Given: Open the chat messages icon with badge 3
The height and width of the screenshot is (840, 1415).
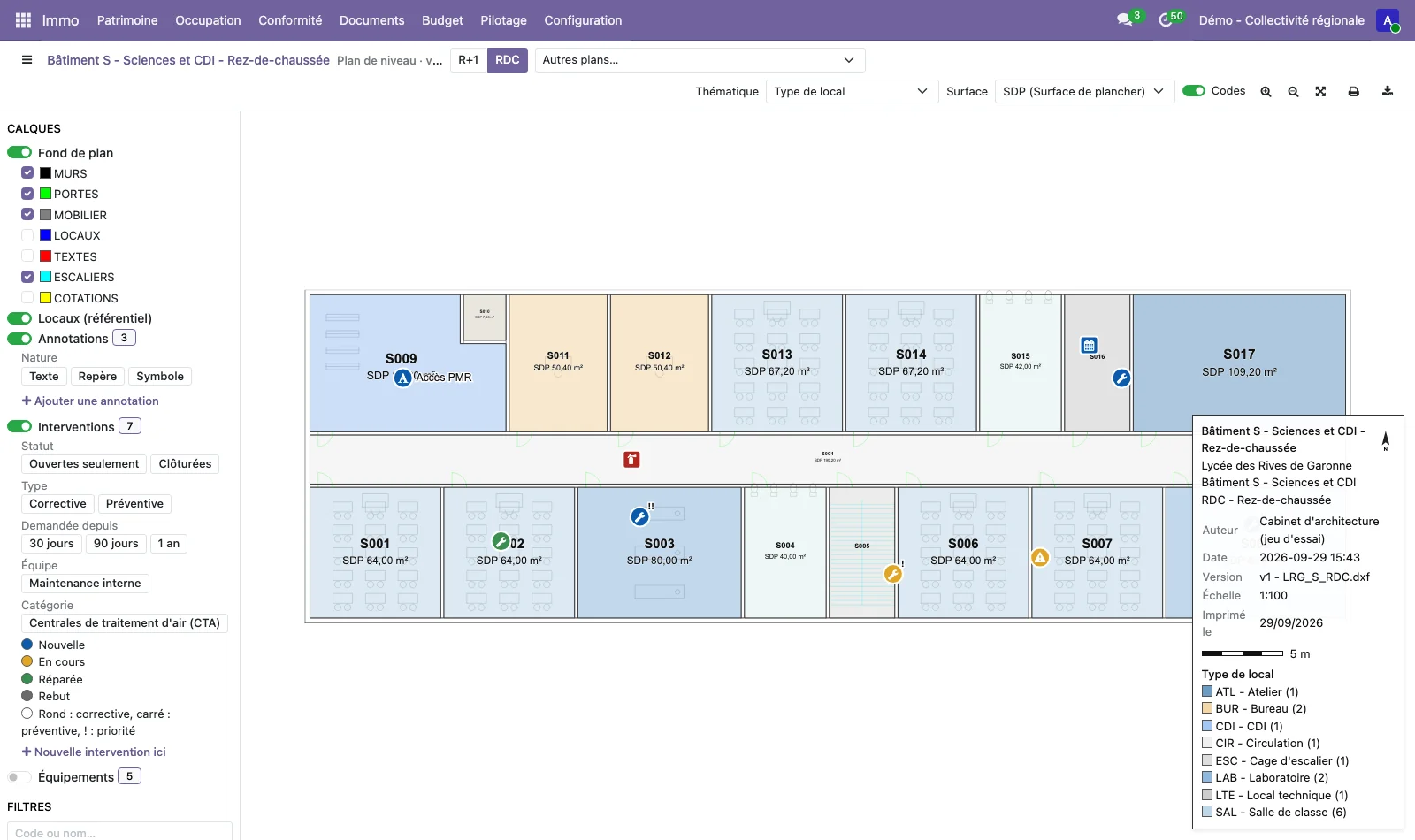Looking at the screenshot, I should 1125,19.
